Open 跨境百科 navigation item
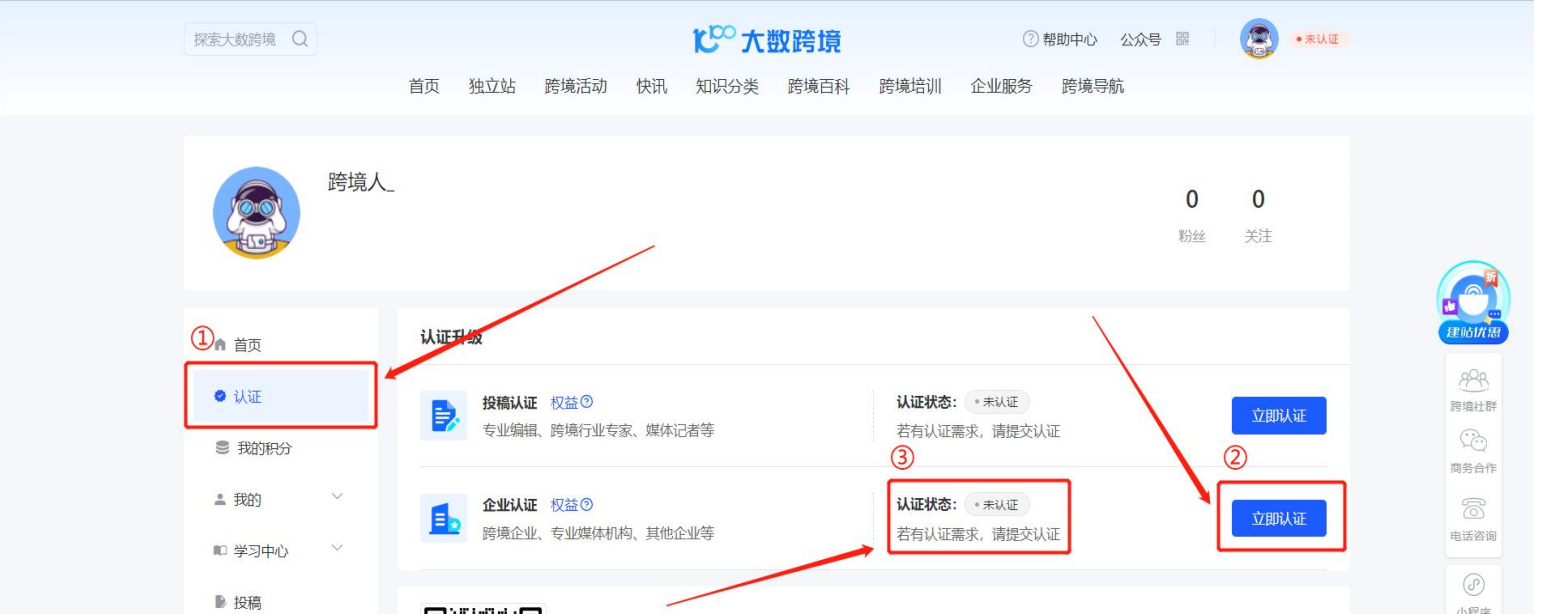The image size is (1545, 614). tap(819, 86)
